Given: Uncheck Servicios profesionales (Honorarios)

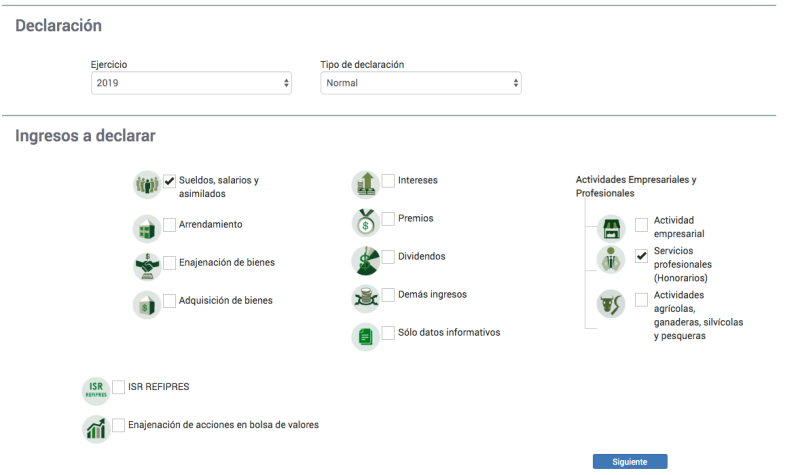Looking at the screenshot, I should [x=641, y=256].
